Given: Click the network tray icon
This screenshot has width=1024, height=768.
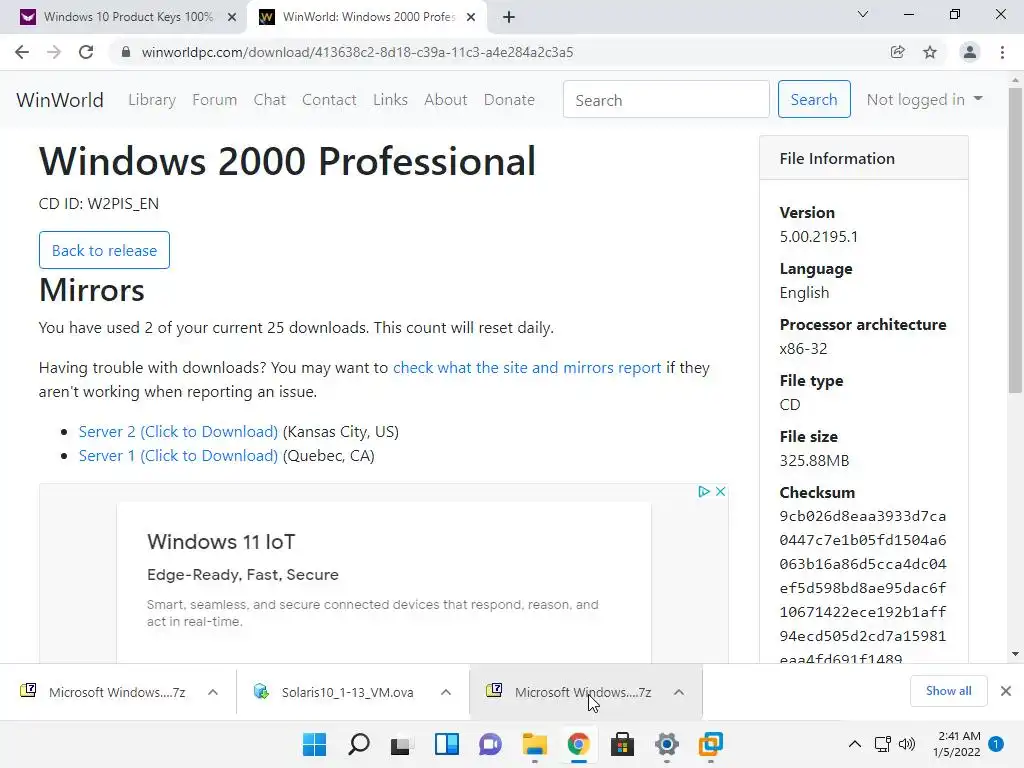Looking at the screenshot, I should pos(883,744).
